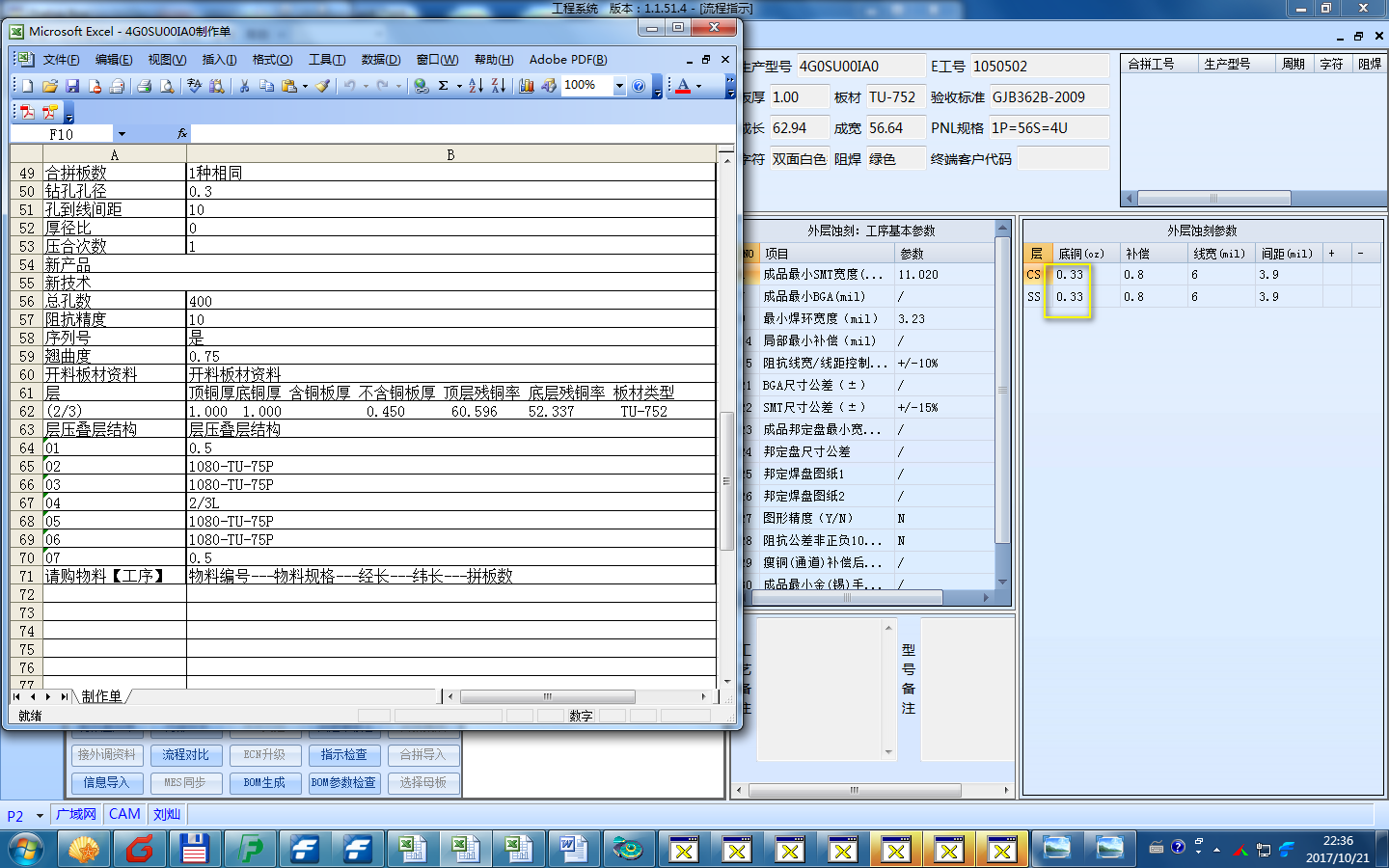This screenshot has height=868, width=1389.
Task: Click the Save icon in Excel toolbar
Action: point(72,86)
